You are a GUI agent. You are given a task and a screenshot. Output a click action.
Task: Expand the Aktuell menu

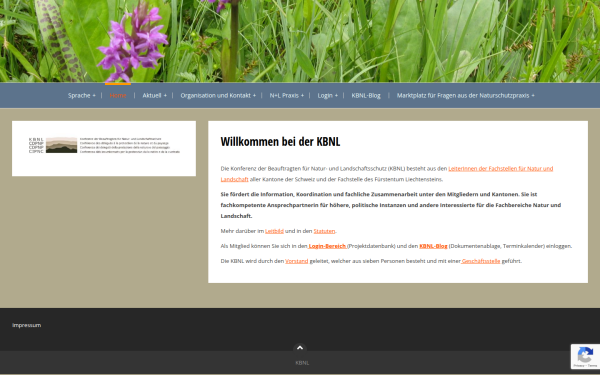[155, 96]
